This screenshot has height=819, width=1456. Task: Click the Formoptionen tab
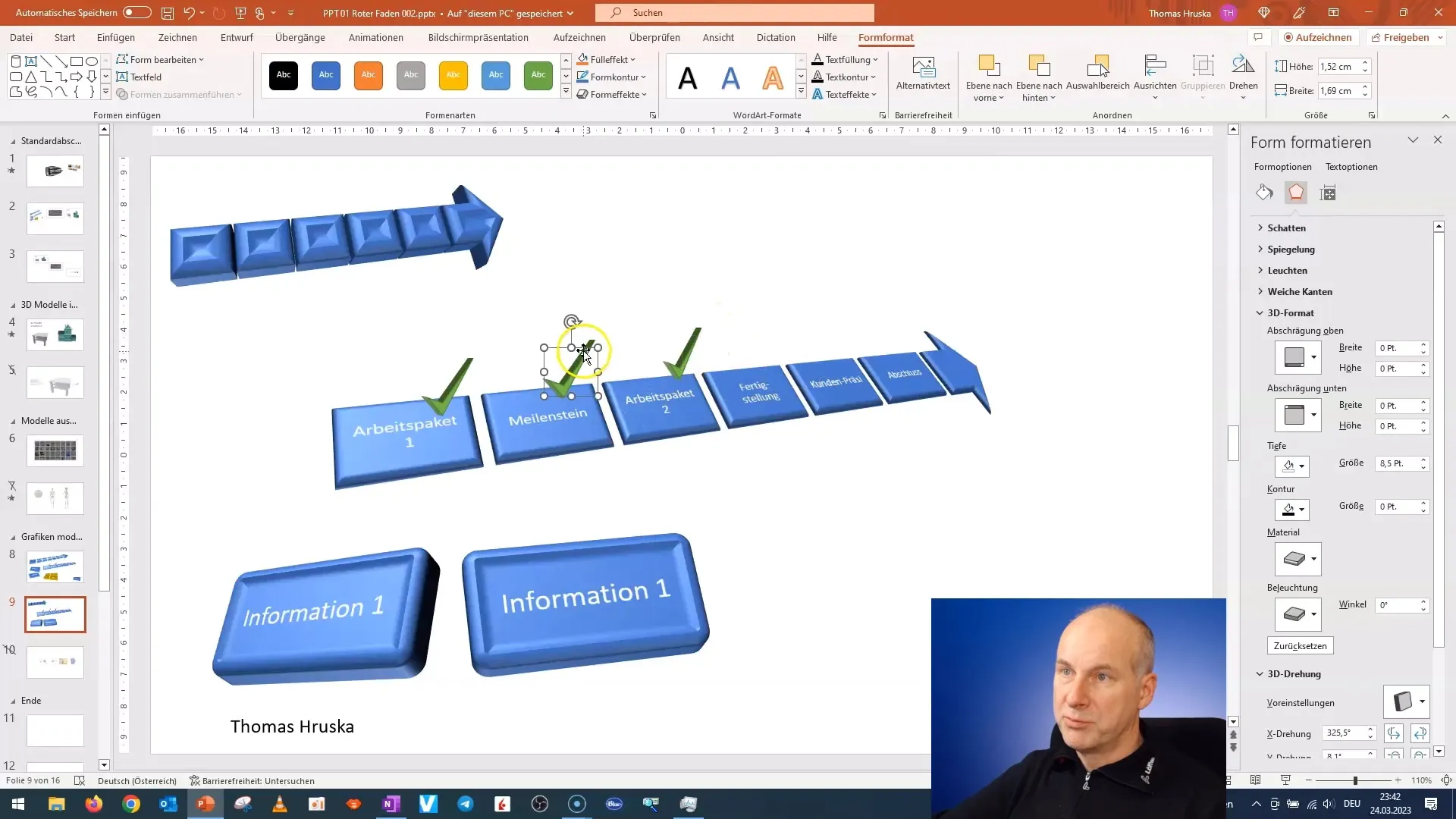1283,166
